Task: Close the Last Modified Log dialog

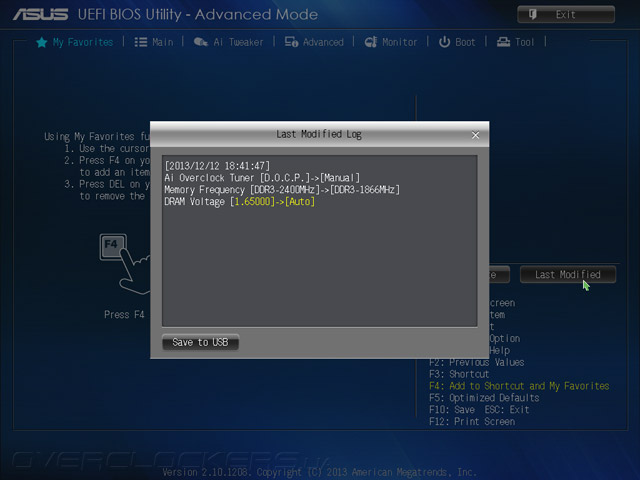Action: click(x=475, y=135)
